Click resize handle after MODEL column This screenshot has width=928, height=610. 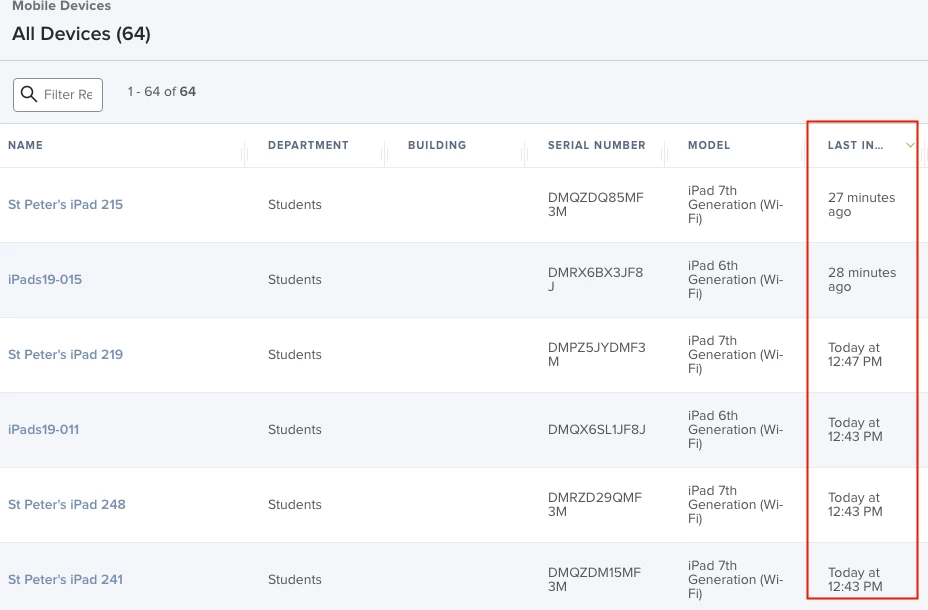coord(804,154)
